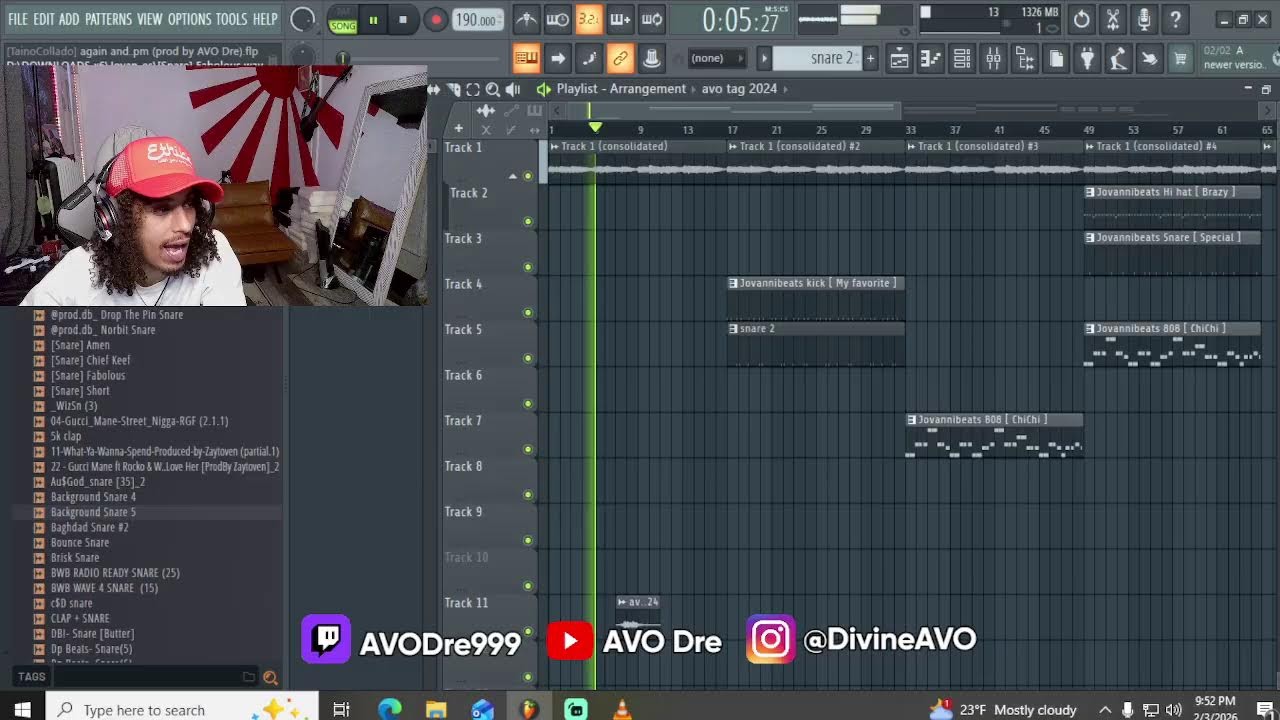Open the Playlist view icon
1280x720 pixels.
[x=899, y=59]
